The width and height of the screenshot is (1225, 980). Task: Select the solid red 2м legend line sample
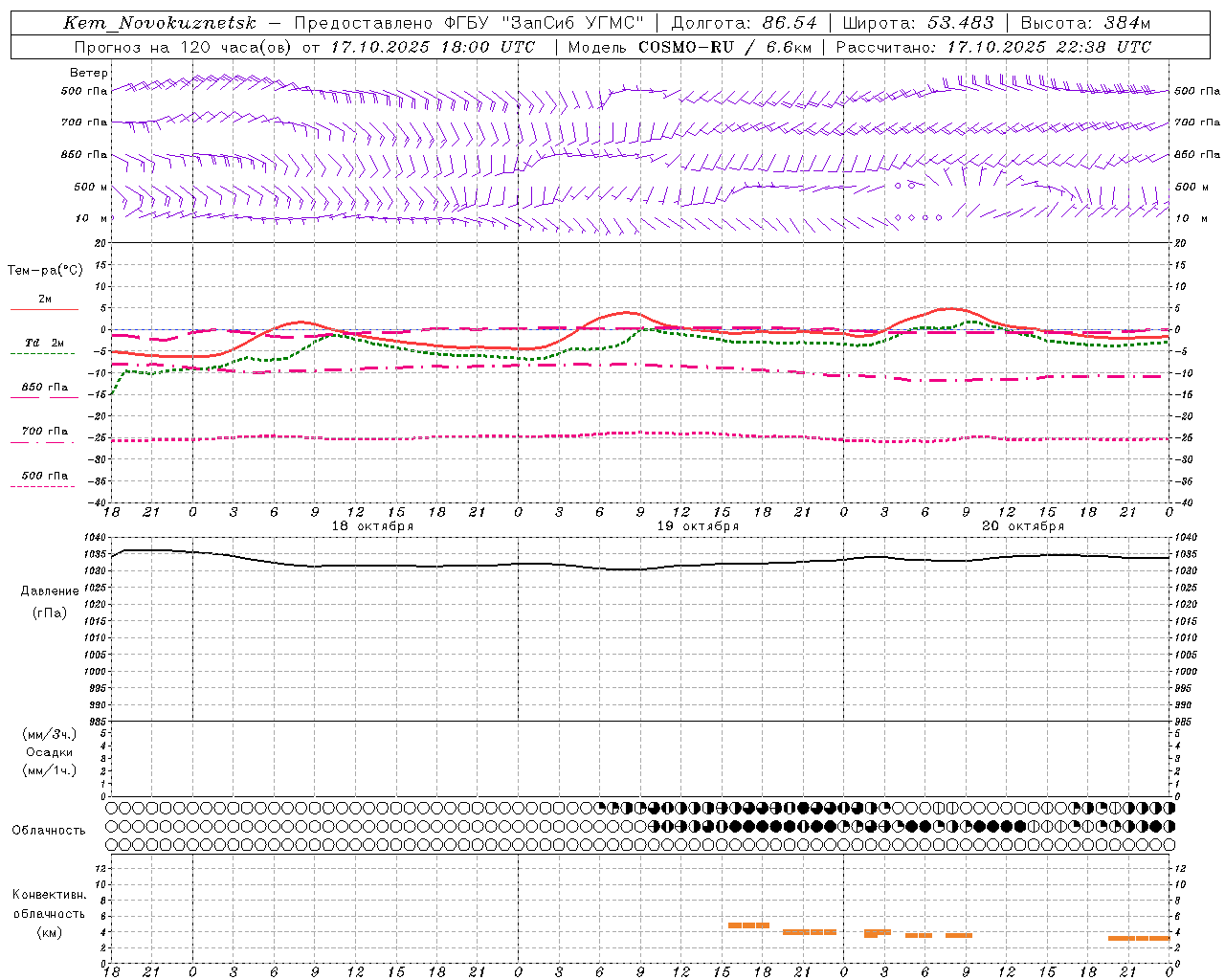(44, 309)
